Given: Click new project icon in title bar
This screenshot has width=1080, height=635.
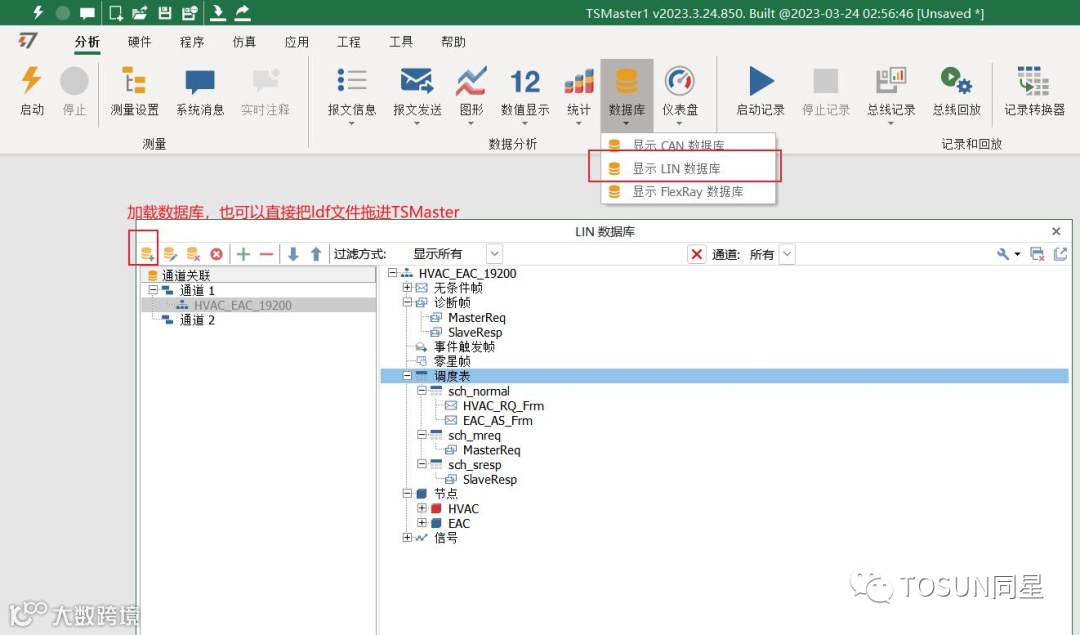Looking at the screenshot, I should [x=116, y=12].
